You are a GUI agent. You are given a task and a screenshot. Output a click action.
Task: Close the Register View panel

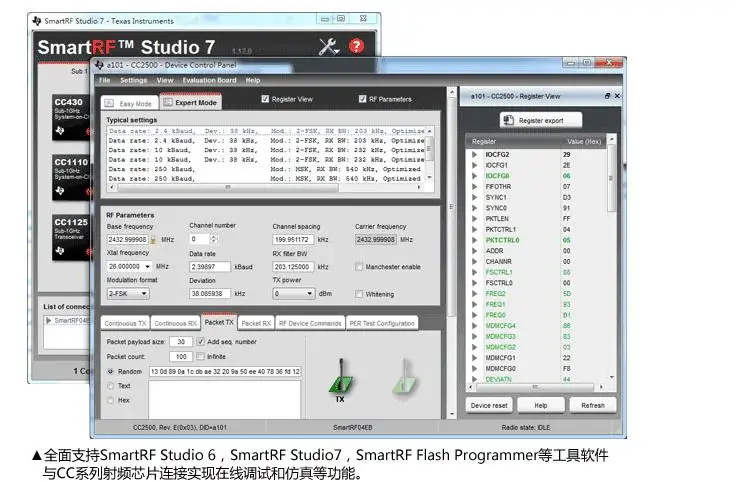617,96
